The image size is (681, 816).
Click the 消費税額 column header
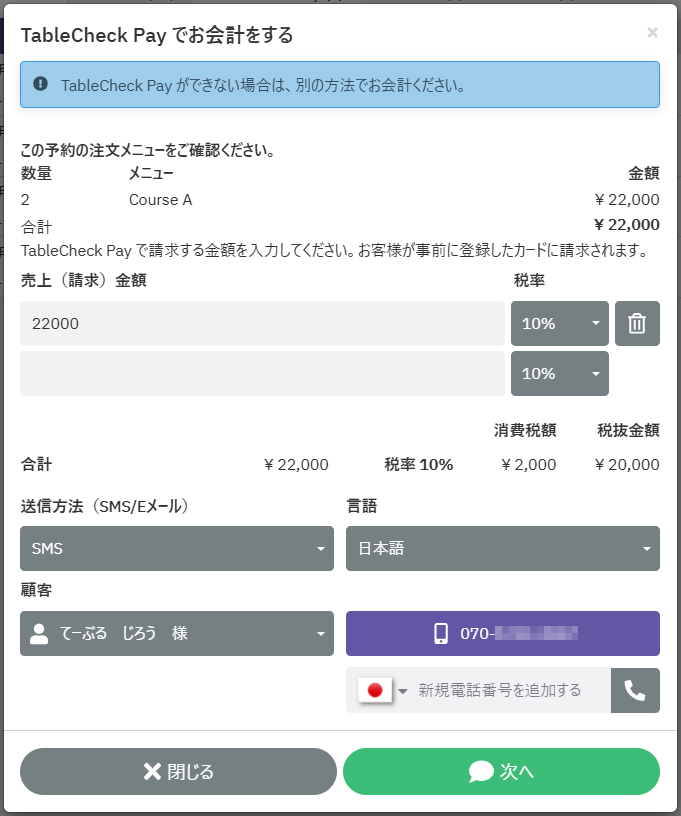pos(525,430)
